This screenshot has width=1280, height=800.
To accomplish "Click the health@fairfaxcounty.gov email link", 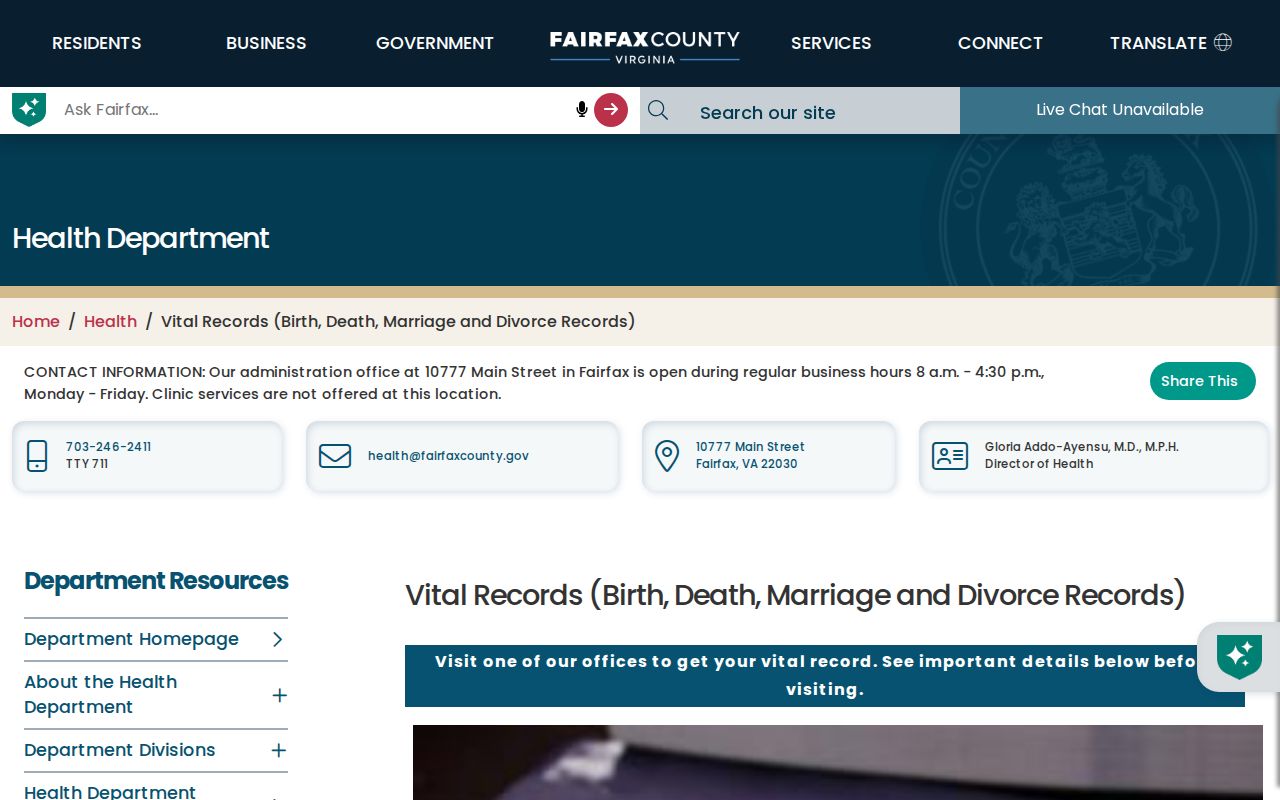I will (448, 456).
